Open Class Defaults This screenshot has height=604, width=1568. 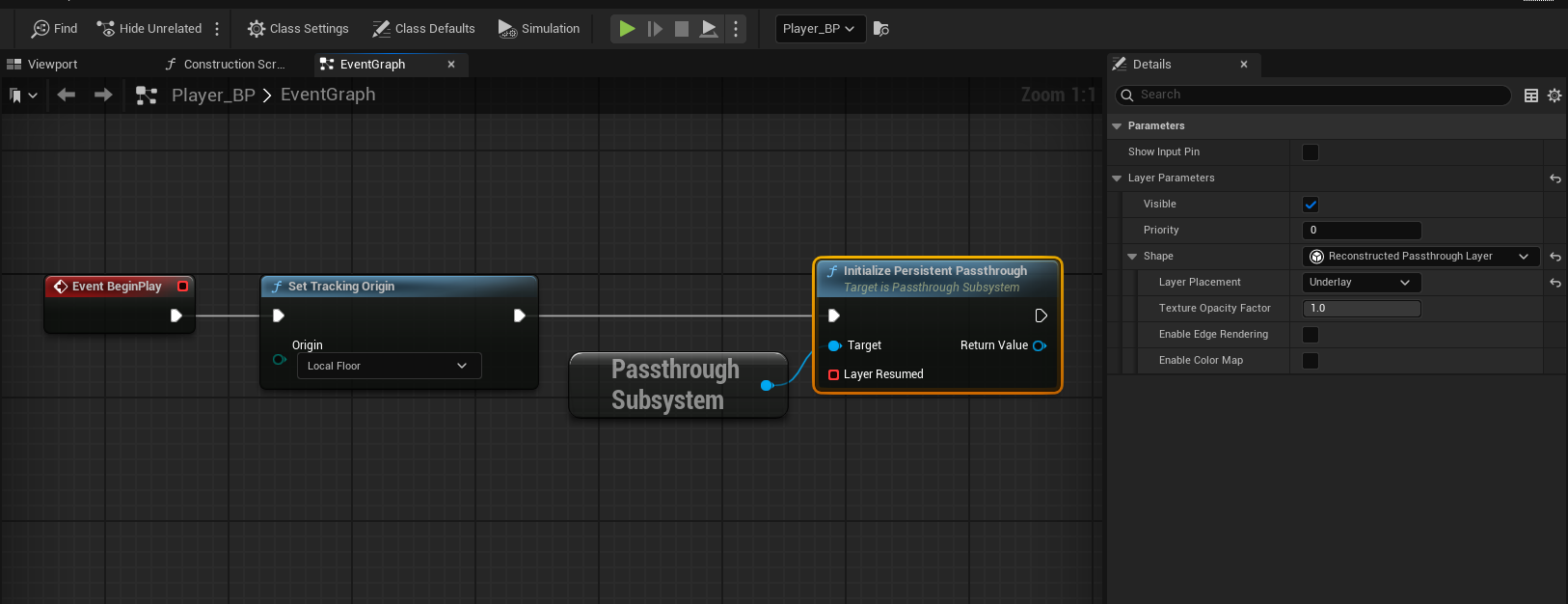coord(424,29)
